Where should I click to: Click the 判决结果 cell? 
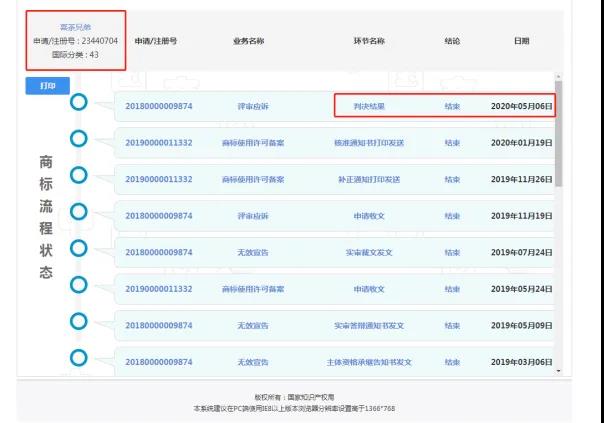point(369,106)
